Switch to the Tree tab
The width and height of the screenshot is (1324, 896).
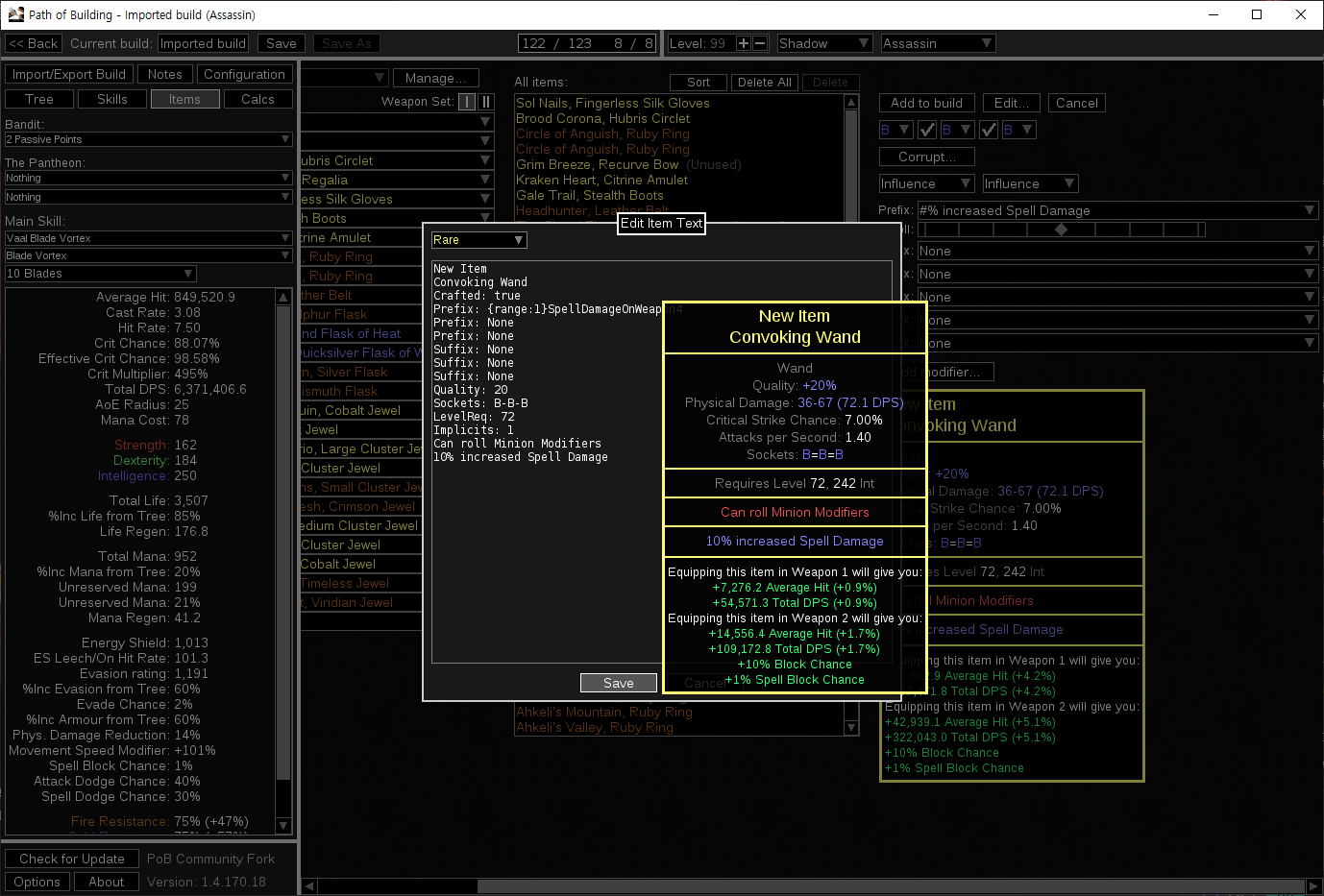tap(39, 99)
